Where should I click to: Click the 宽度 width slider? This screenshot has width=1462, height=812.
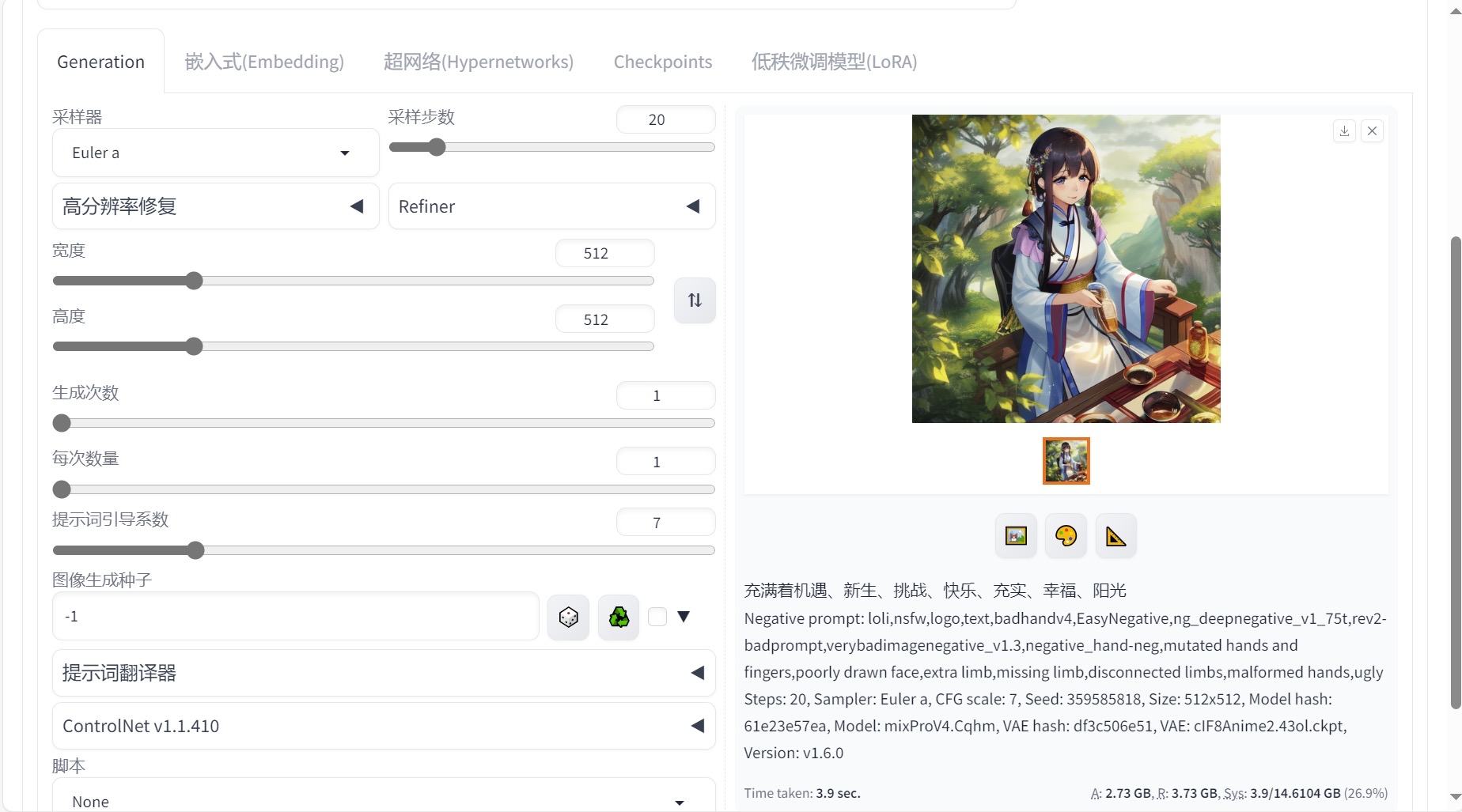pos(353,281)
